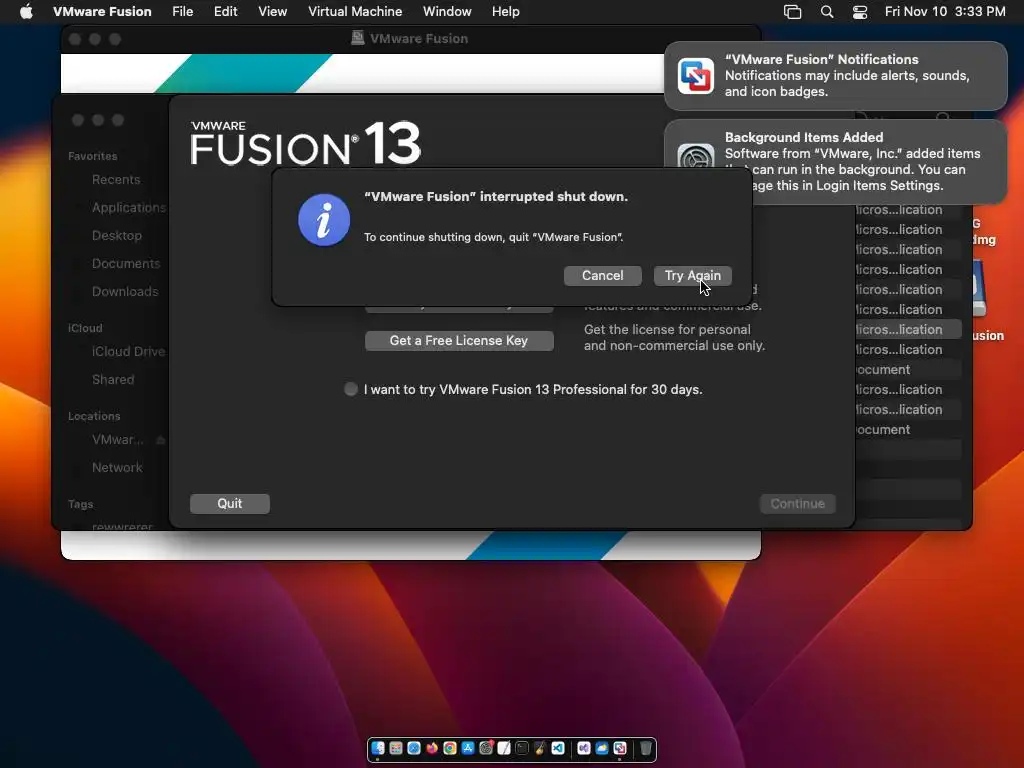Open the Help menu

(505, 11)
